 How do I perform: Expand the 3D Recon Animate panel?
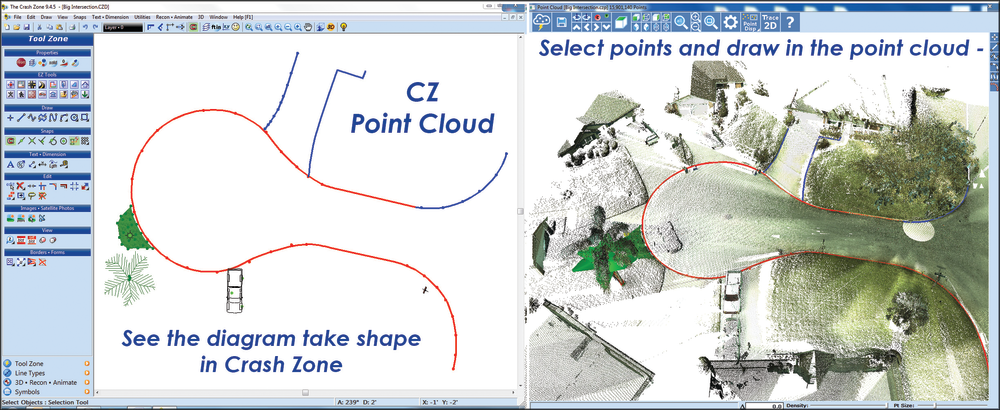pos(43,382)
